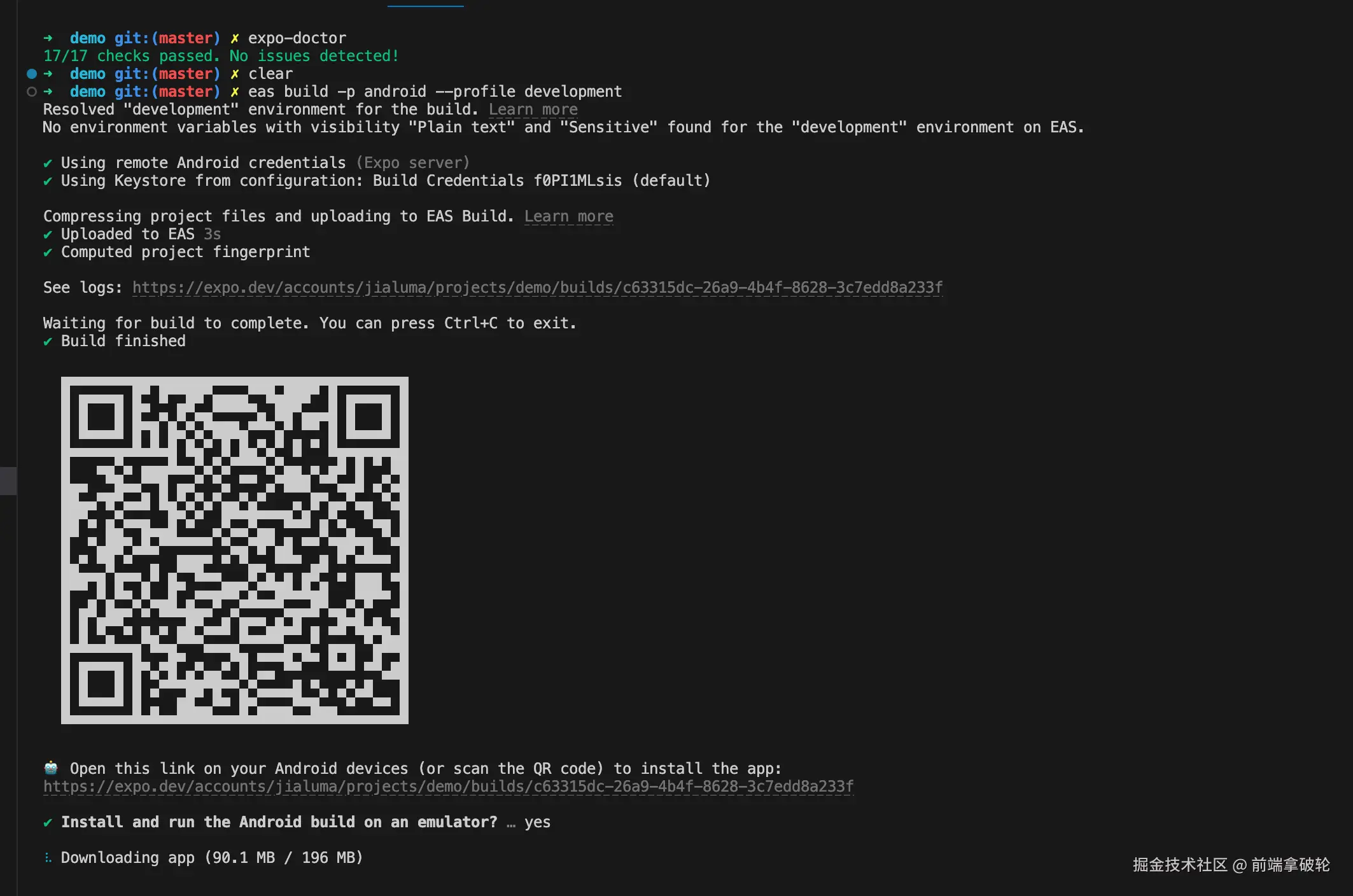Open the Learn more link after uploading to EAS Build
Screen dimensions: 1353x896
(x=569, y=216)
